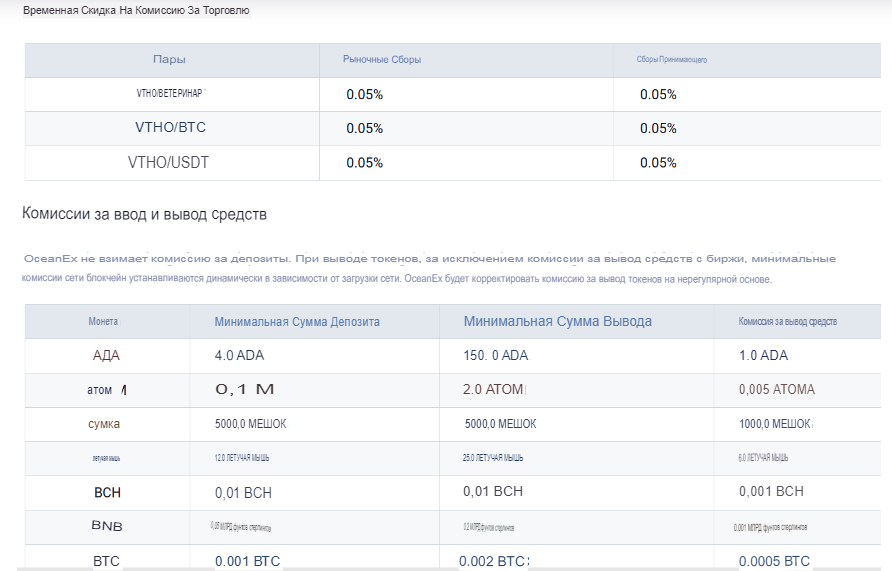The height and width of the screenshot is (571, 892).
Task: Click the "Сборы Принимающего" column header
Action: 672,60
